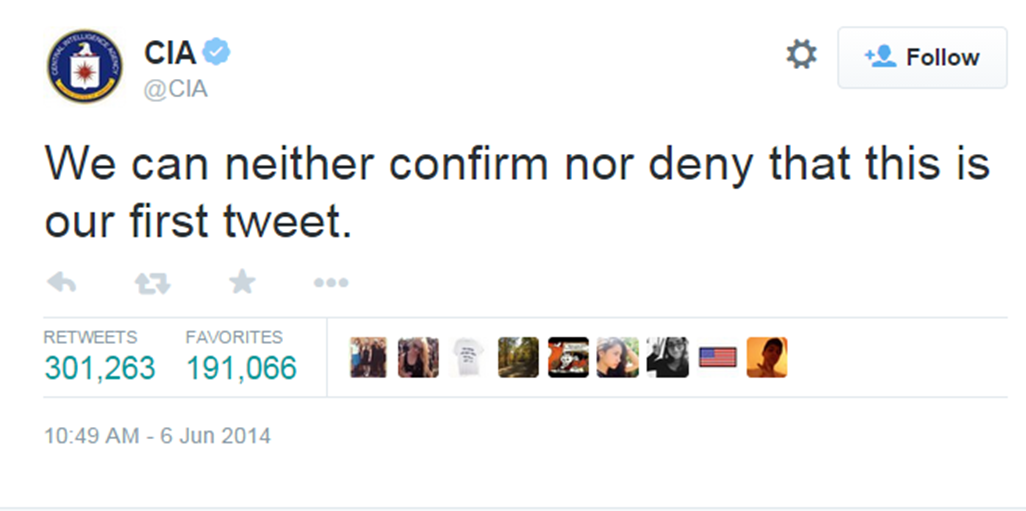This screenshot has width=1026, height=511.
Task: Expand the three-dot more options menu
Action: (330, 283)
